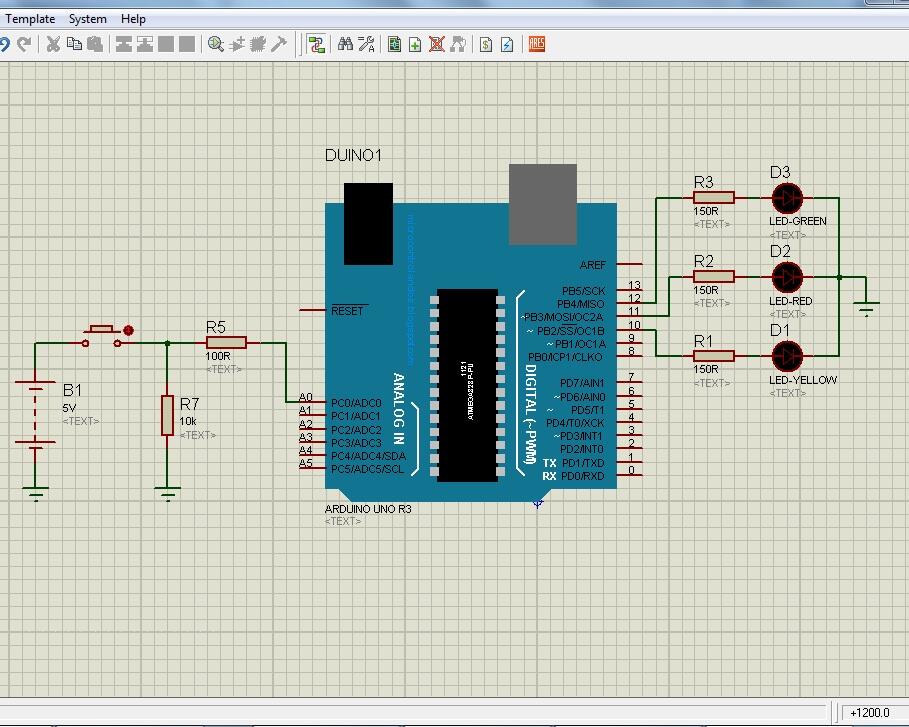Click the Exit to Parent Sheet icon

[458, 44]
